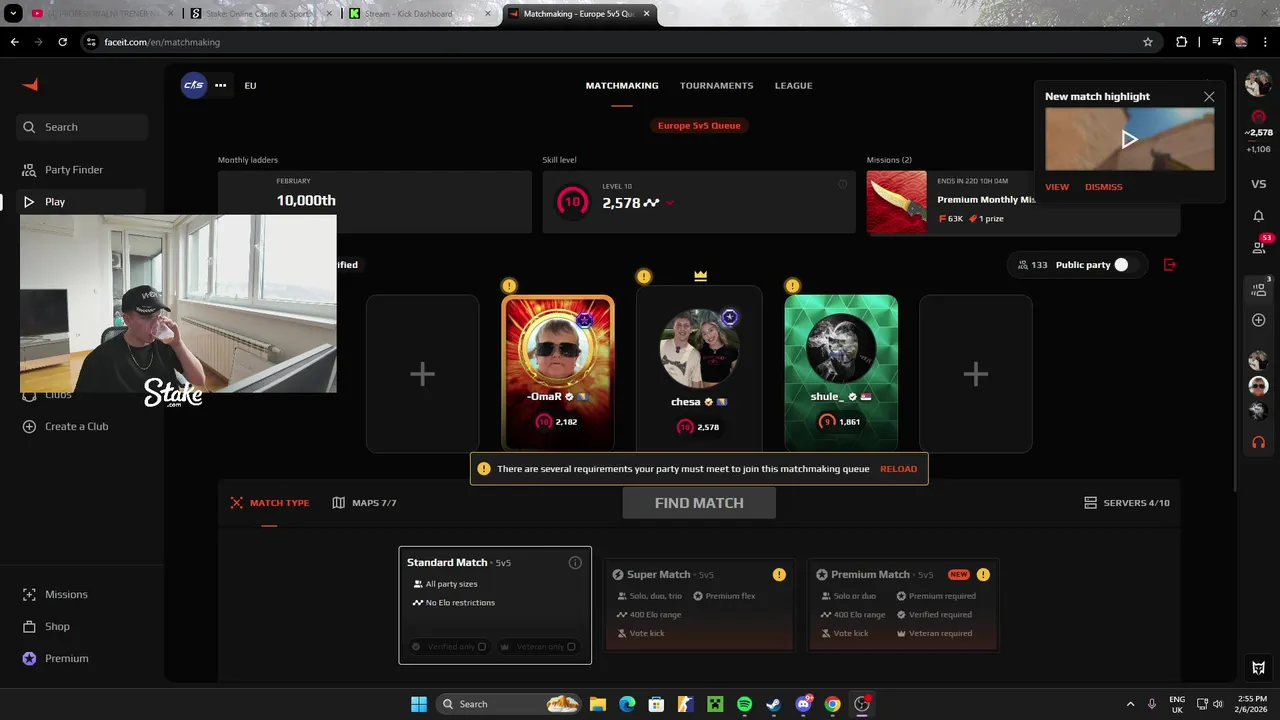Click the Europe 5v5 Queue badge

pos(699,126)
